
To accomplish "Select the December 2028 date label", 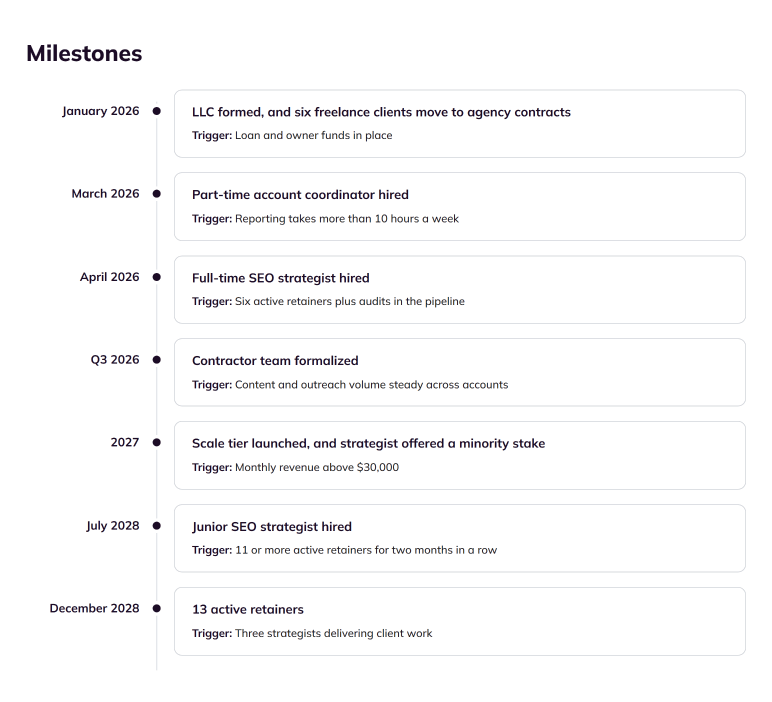I will (95, 608).
